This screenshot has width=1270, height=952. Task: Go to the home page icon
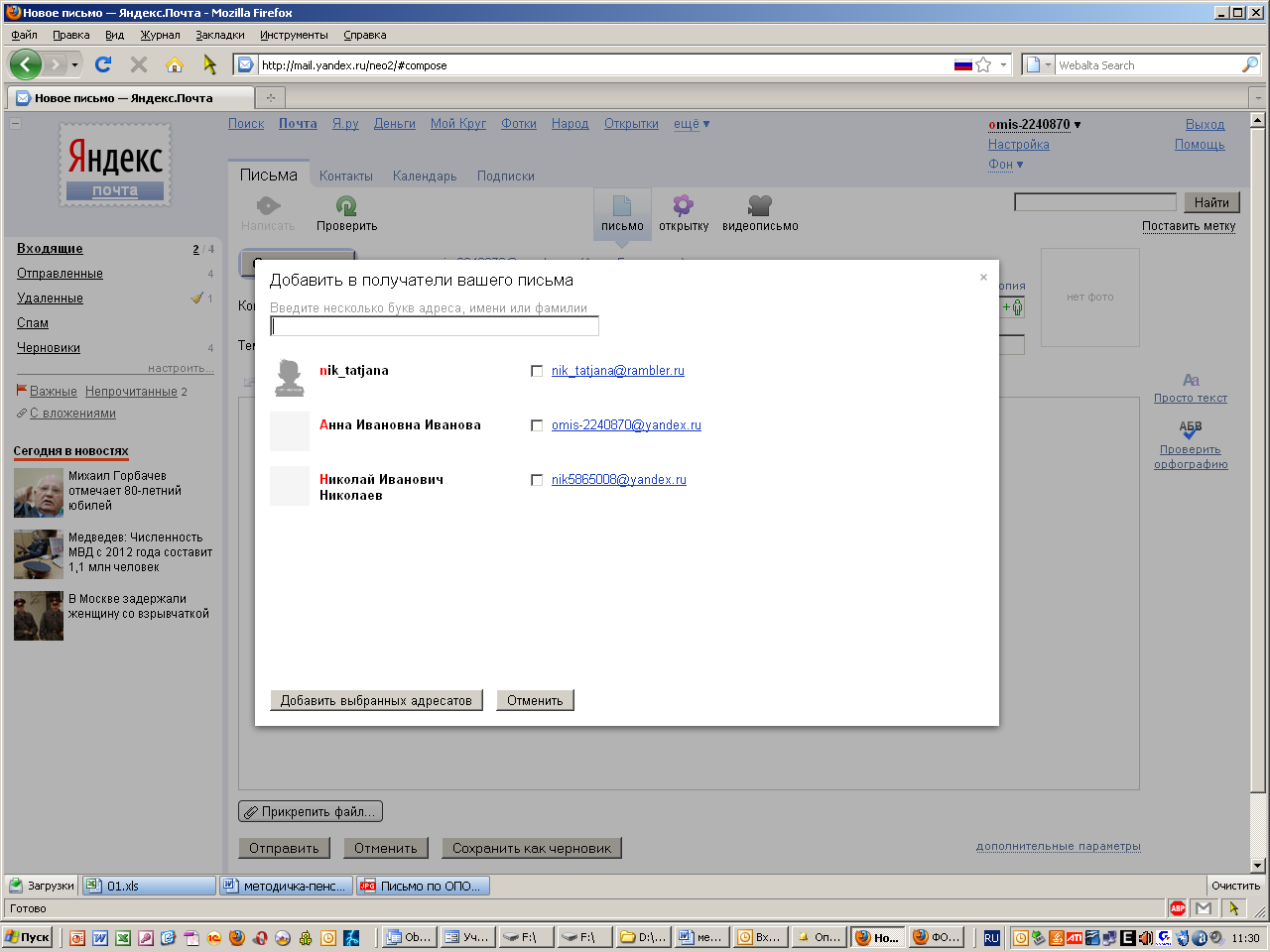tap(175, 64)
